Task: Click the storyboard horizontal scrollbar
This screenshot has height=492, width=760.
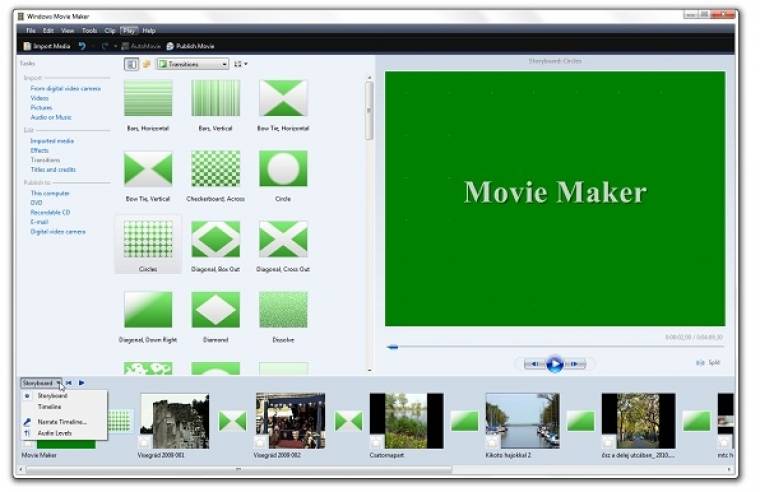Action: coord(238,469)
